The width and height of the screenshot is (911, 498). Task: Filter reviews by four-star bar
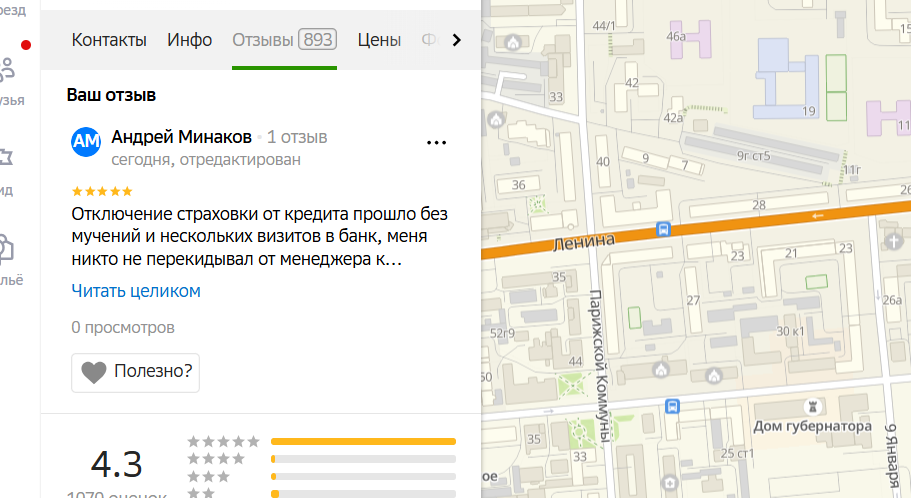tap(363, 459)
